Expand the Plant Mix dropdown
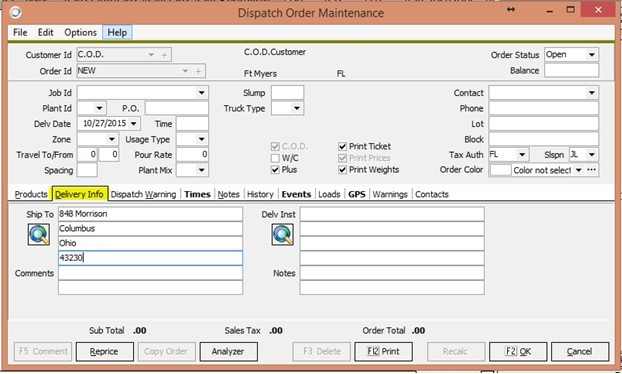Viewport: 622px width, 374px height. pos(202,170)
